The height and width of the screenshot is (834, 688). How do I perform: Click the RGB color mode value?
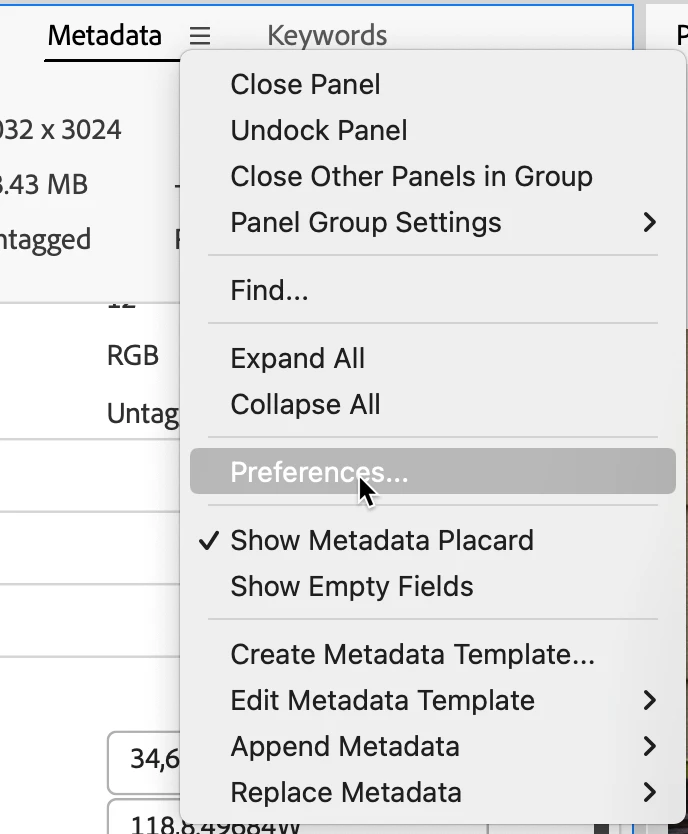(x=132, y=355)
